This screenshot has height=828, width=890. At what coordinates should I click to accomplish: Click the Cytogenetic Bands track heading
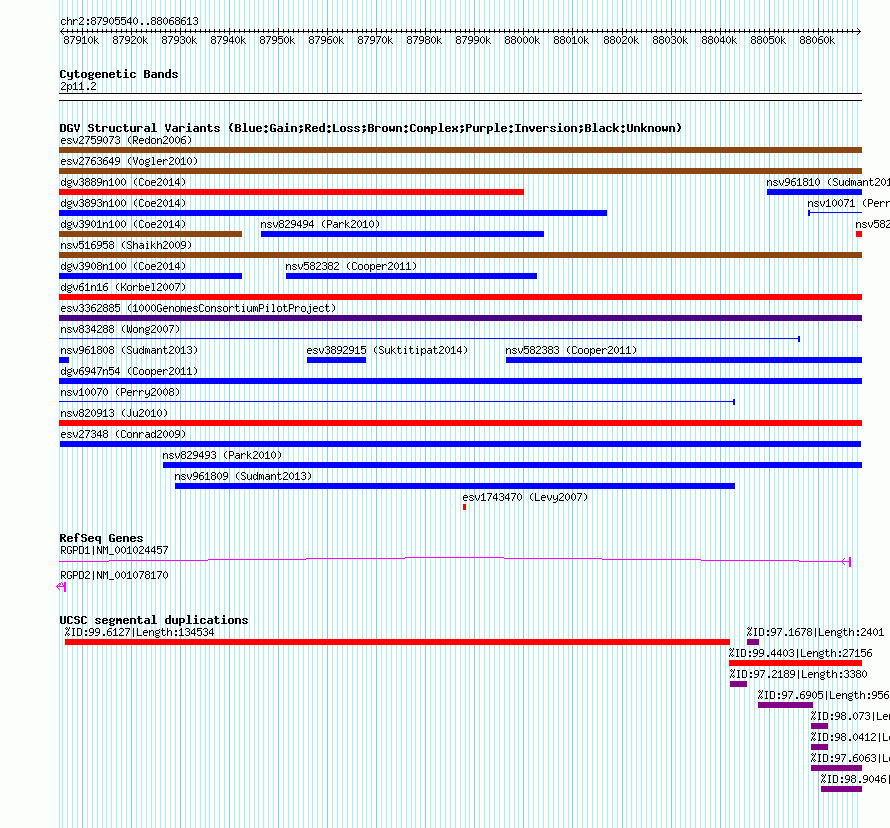pos(119,74)
